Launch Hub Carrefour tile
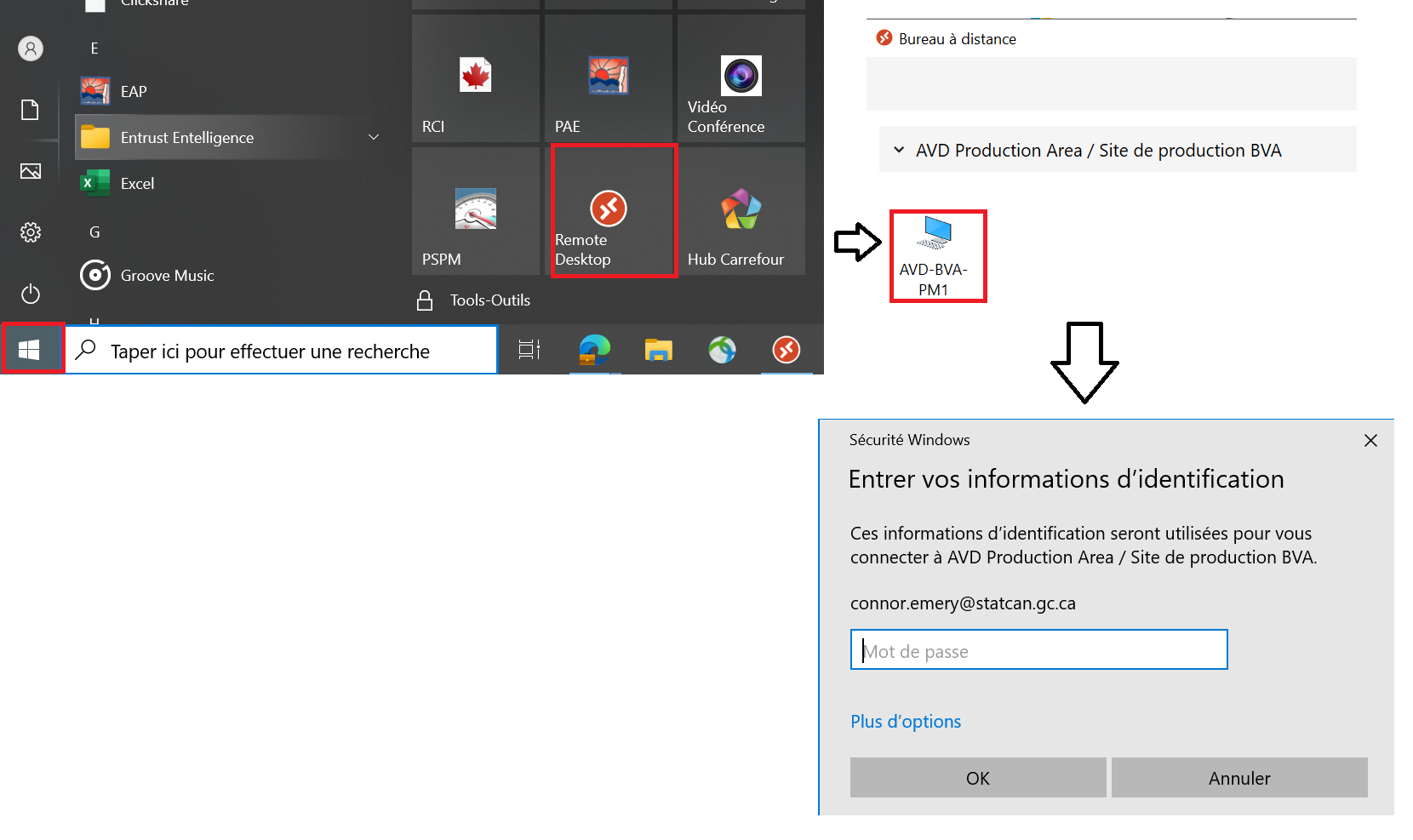This screenshot has height=840, width=1413. pyautogui.click(x=741, y=211)
